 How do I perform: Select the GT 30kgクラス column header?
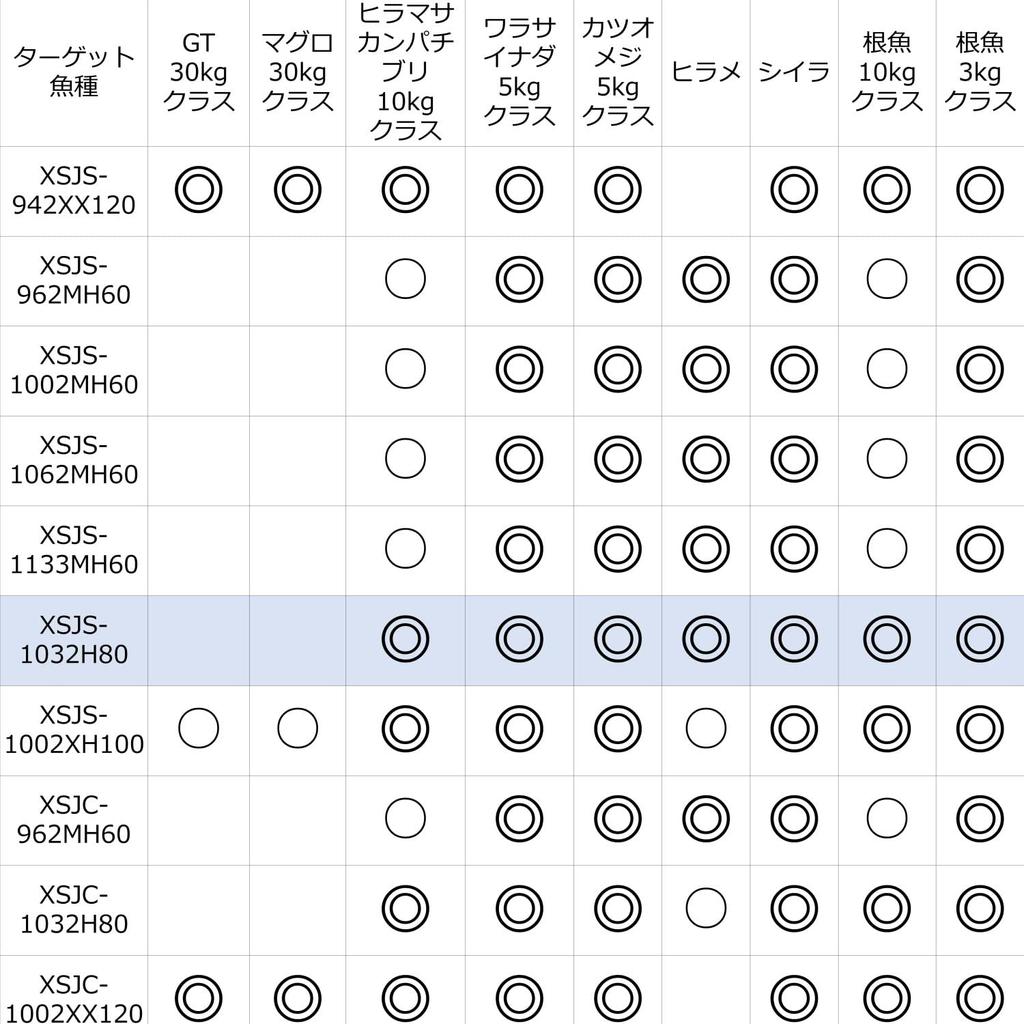[198, 72]
